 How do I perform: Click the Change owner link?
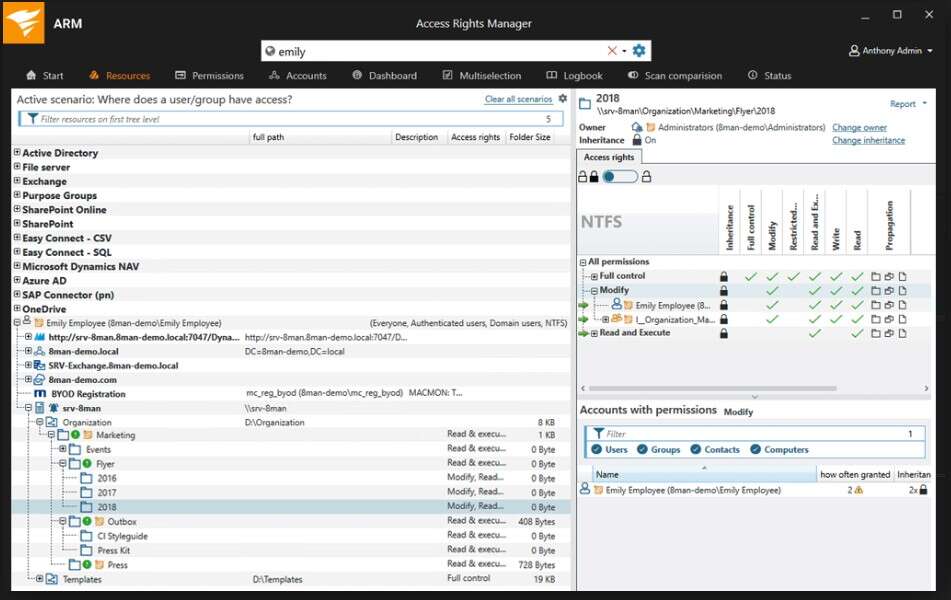coord(858,127)
